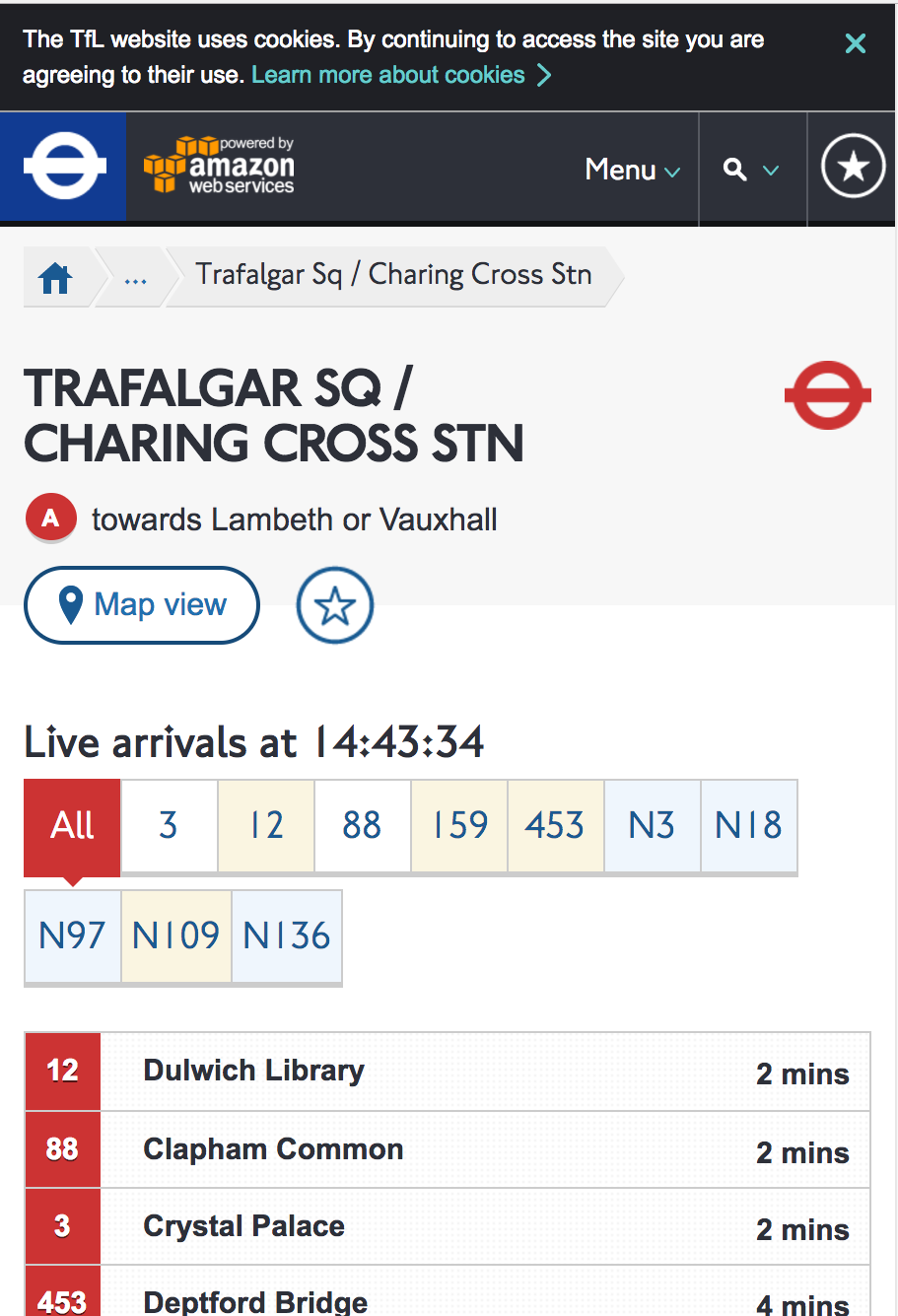Open the Amazon Web Services logo link
Image resolution: width=898 pixels, height=1316 pixels.
coord(219,166)
